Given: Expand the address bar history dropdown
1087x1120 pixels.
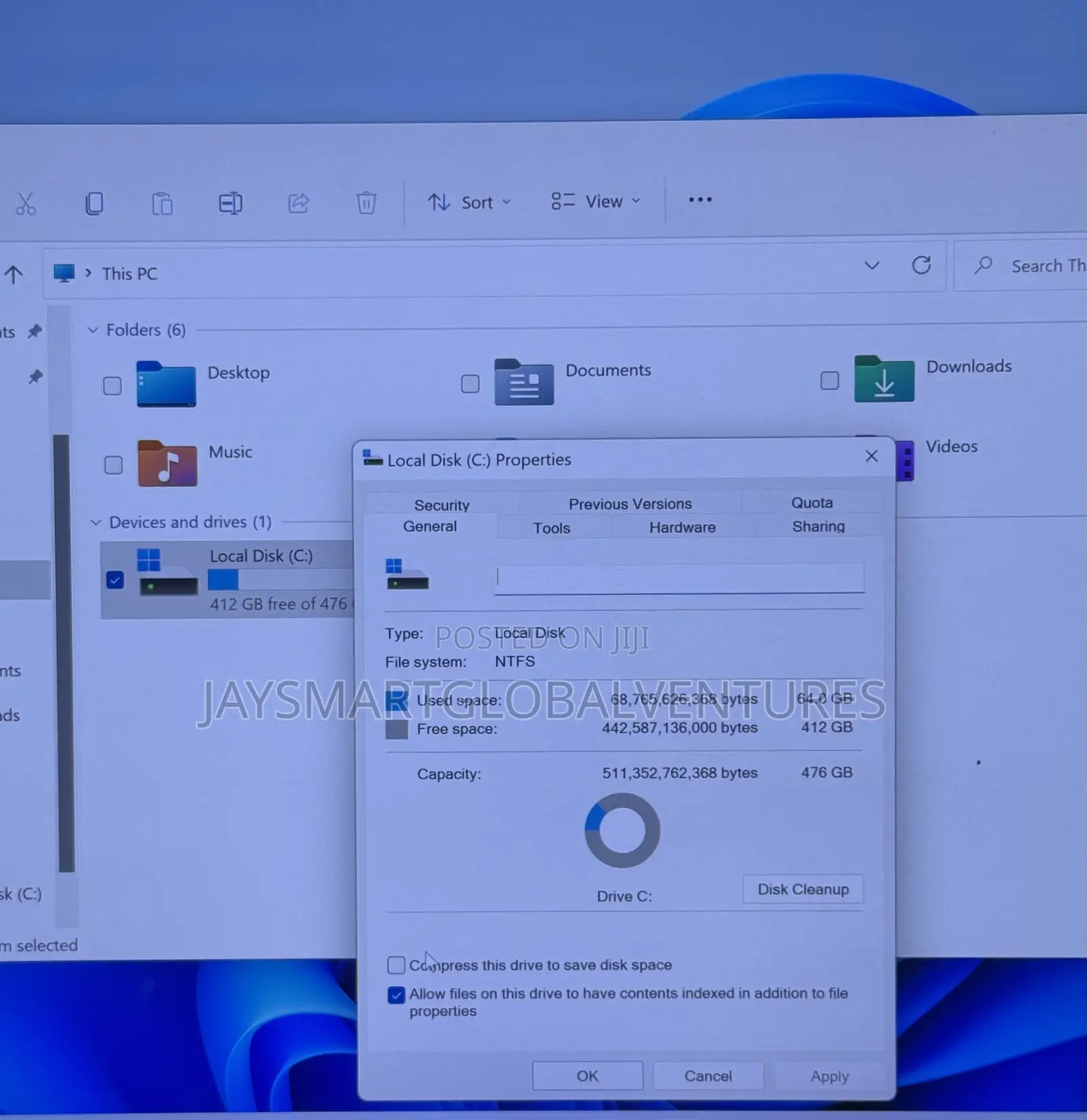Looking at the screenshot, I should (872, 266).
